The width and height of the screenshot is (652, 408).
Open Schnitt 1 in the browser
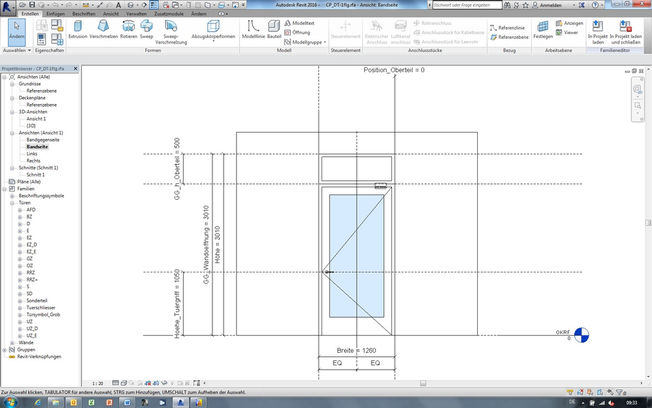coord(35,175)
